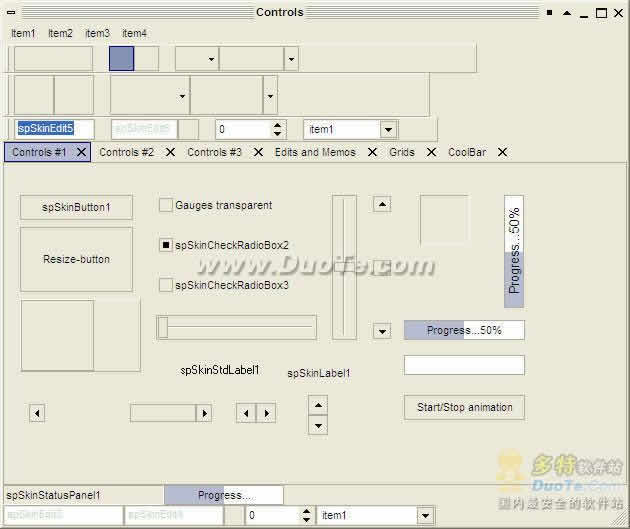The image size is (630, 529).
Task: Close the CoolBar tab
Action: pos(502,152)
